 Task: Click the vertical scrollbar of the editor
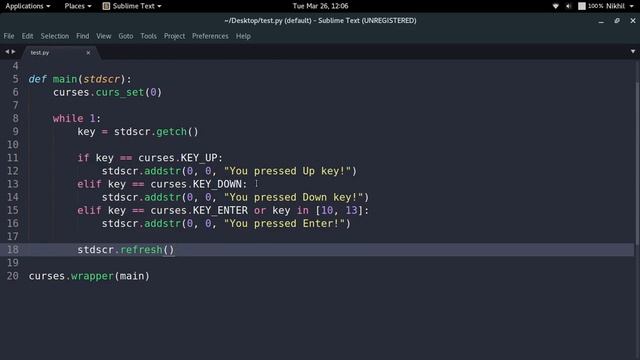(x=637, y=163)
